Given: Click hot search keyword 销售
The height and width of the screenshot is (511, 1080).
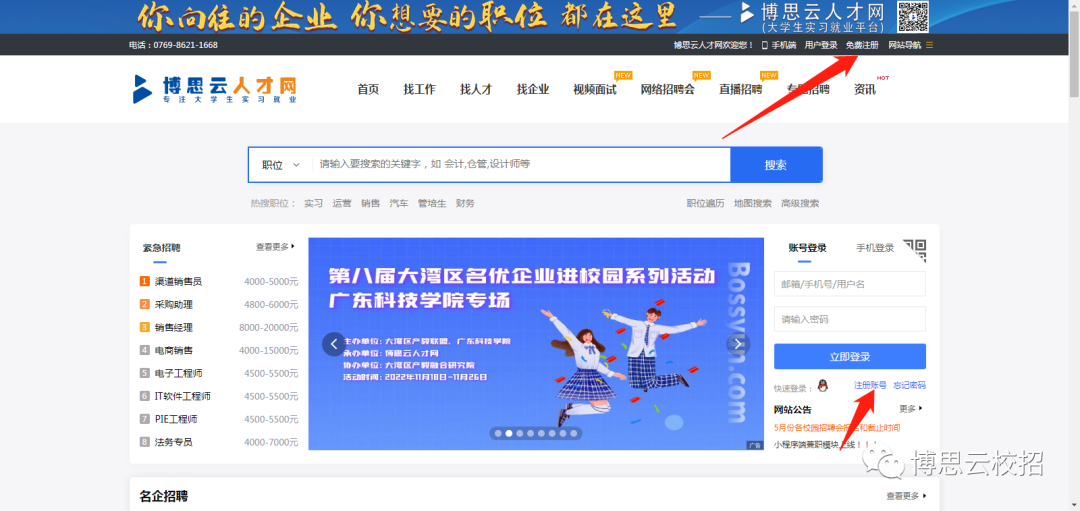Looking at the screenshot, I should click(x=371, y=203).
